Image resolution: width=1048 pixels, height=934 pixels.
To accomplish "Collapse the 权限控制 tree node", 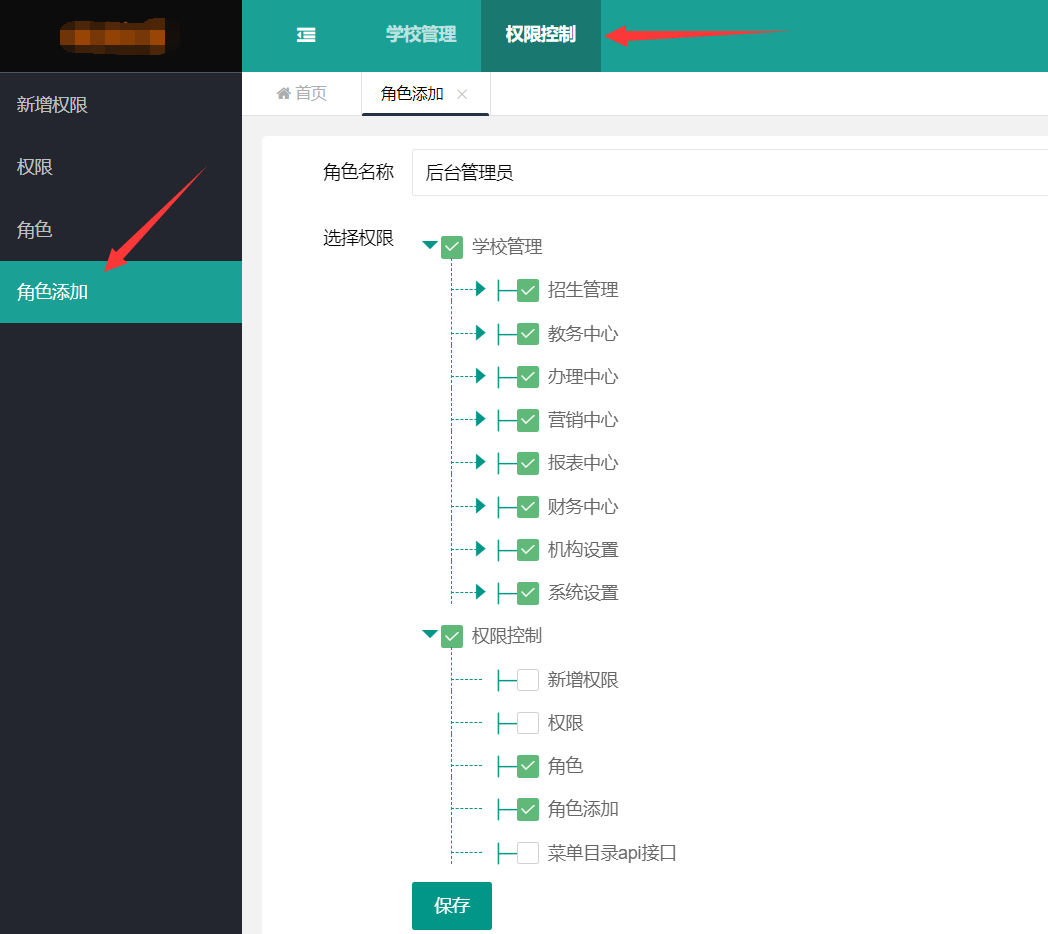I will (x=430, y=633).
